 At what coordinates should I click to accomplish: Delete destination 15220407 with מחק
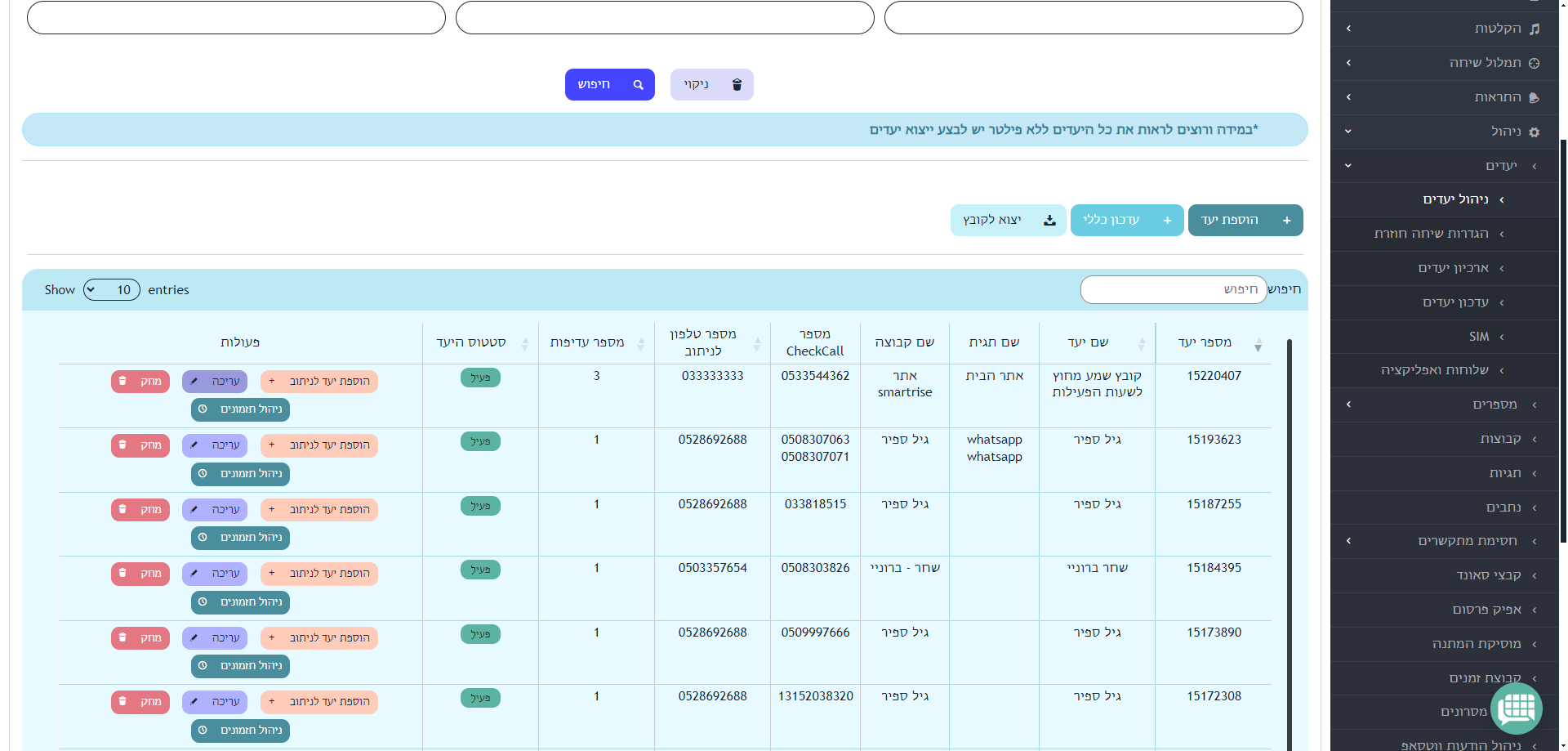(x=140, y=382)
